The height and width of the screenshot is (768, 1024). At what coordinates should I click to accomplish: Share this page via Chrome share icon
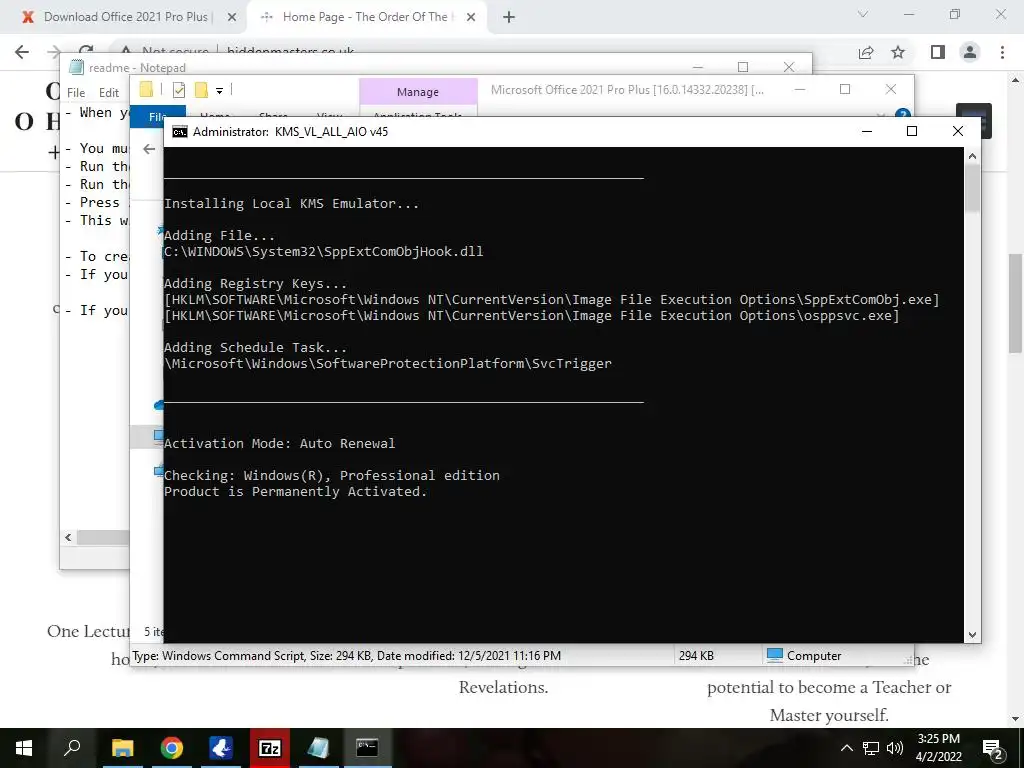tap(866, 52)
